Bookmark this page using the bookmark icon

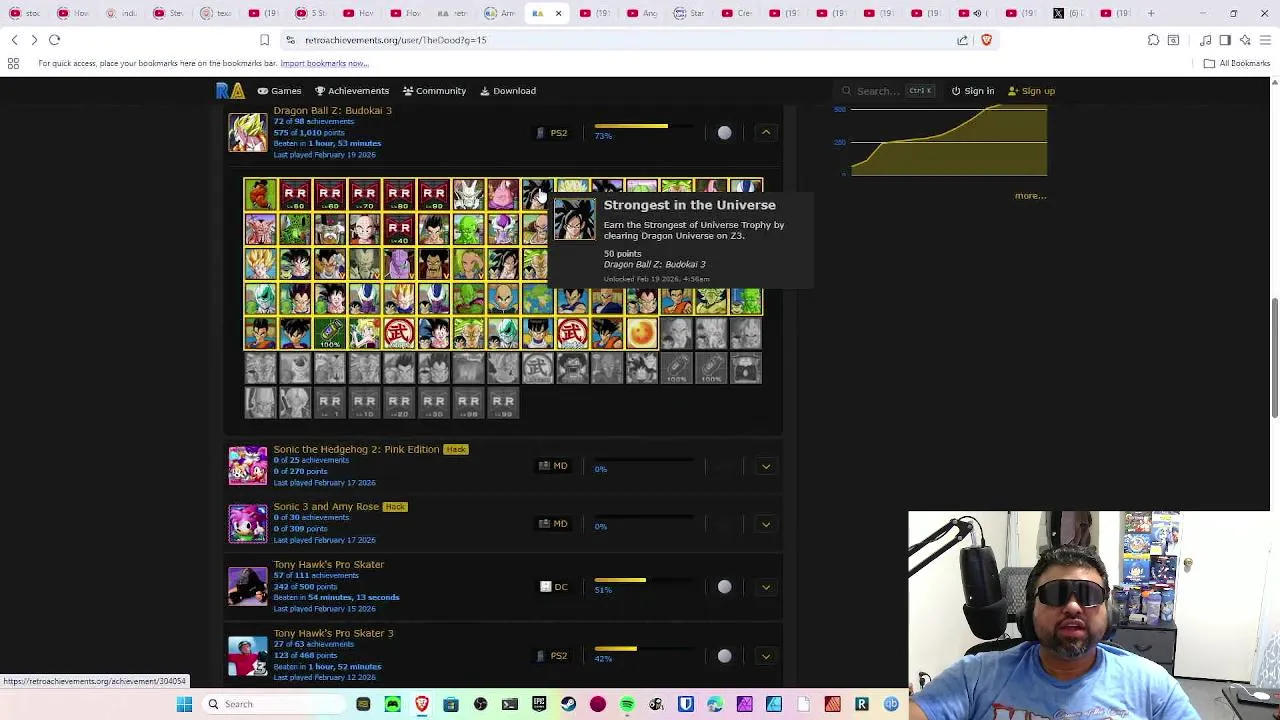tap(264, 40)
